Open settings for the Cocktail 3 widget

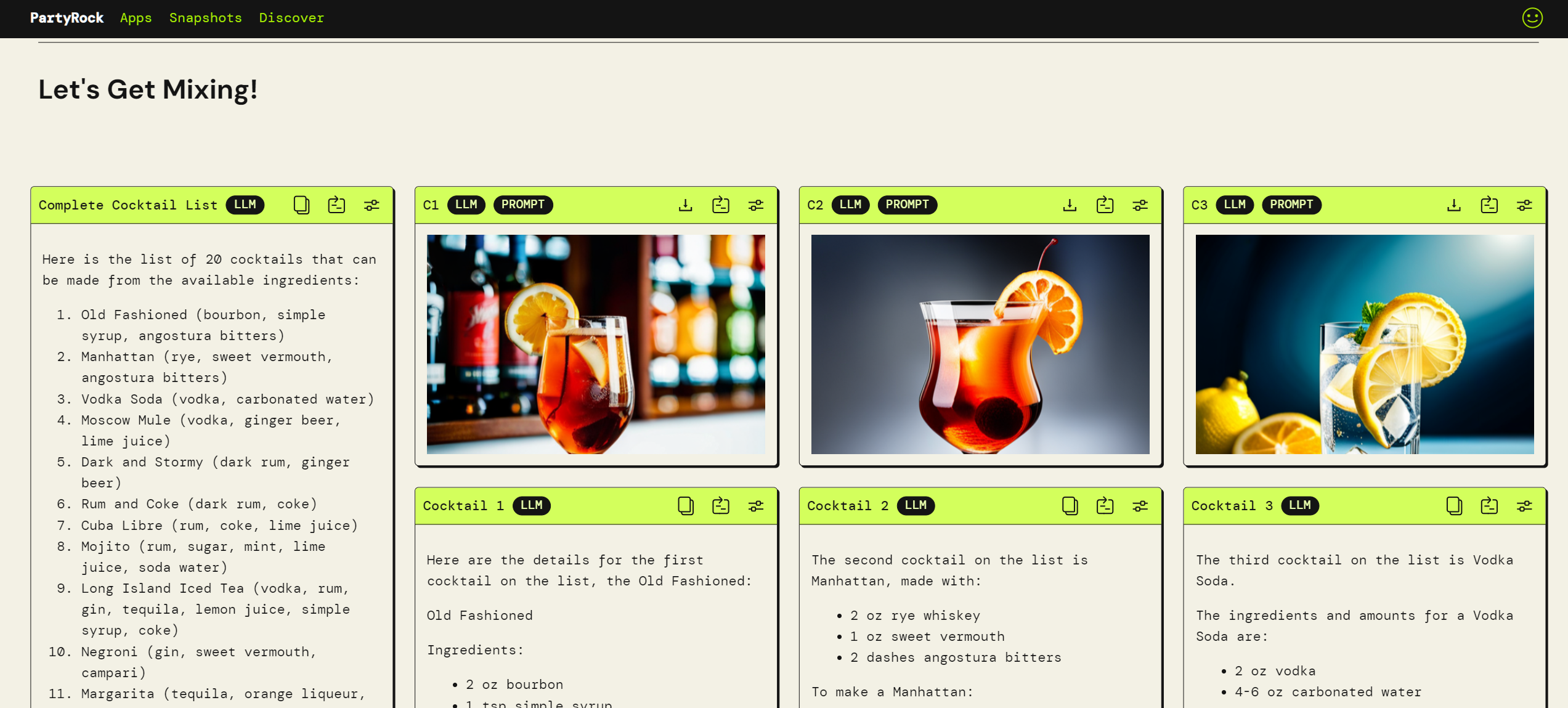coord(1524,506)
